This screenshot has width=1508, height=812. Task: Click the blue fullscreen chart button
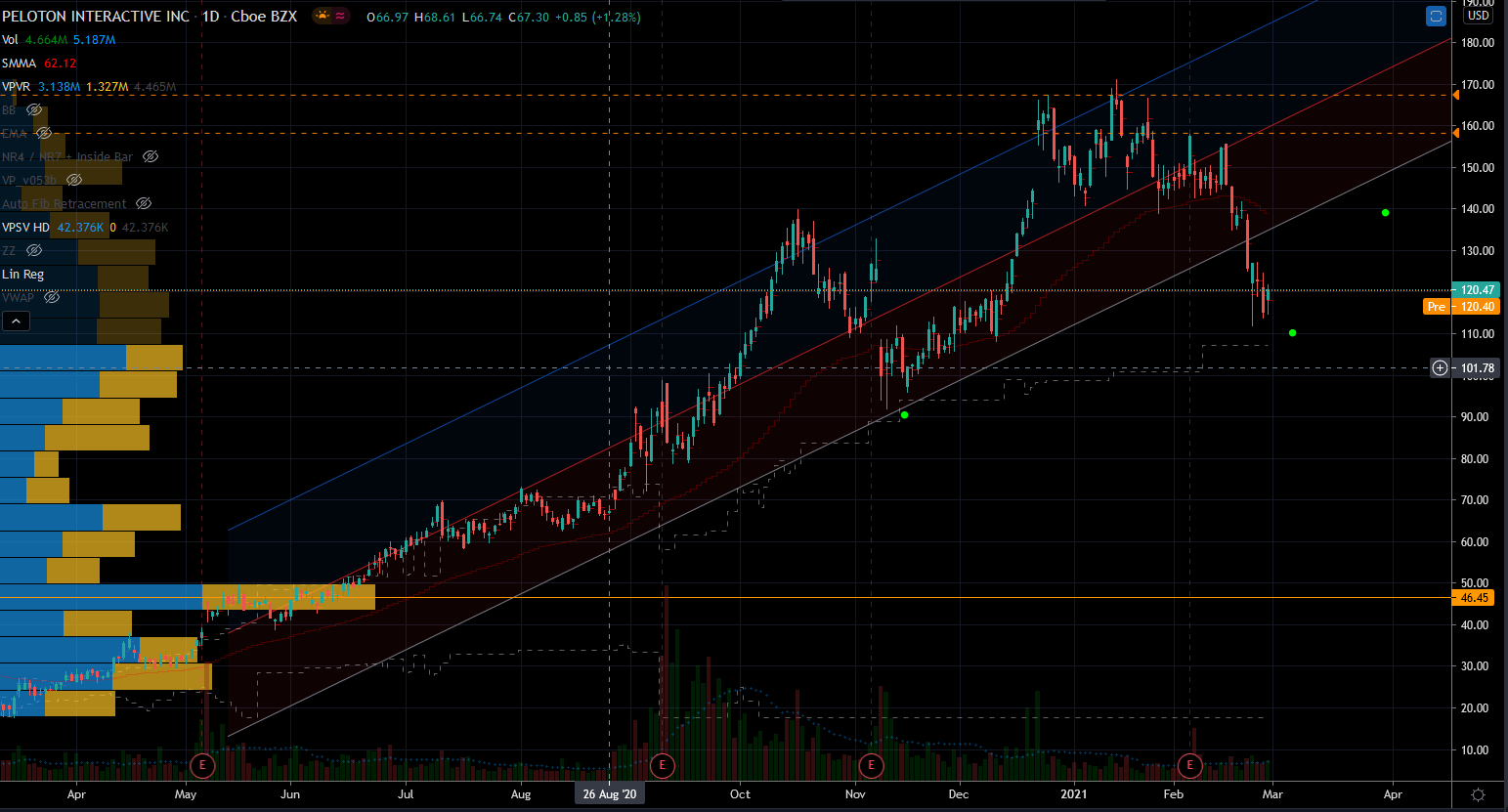coord(1436,17)
